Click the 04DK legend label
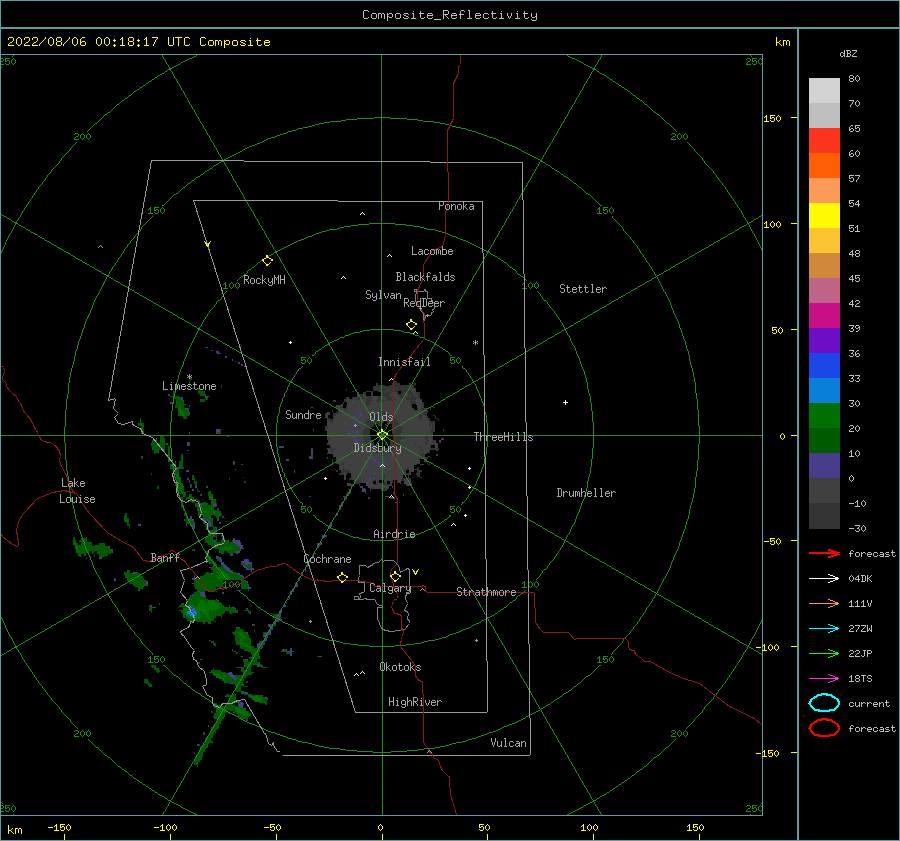The width and height of the screenshot is (900, 841). [860, 579]
